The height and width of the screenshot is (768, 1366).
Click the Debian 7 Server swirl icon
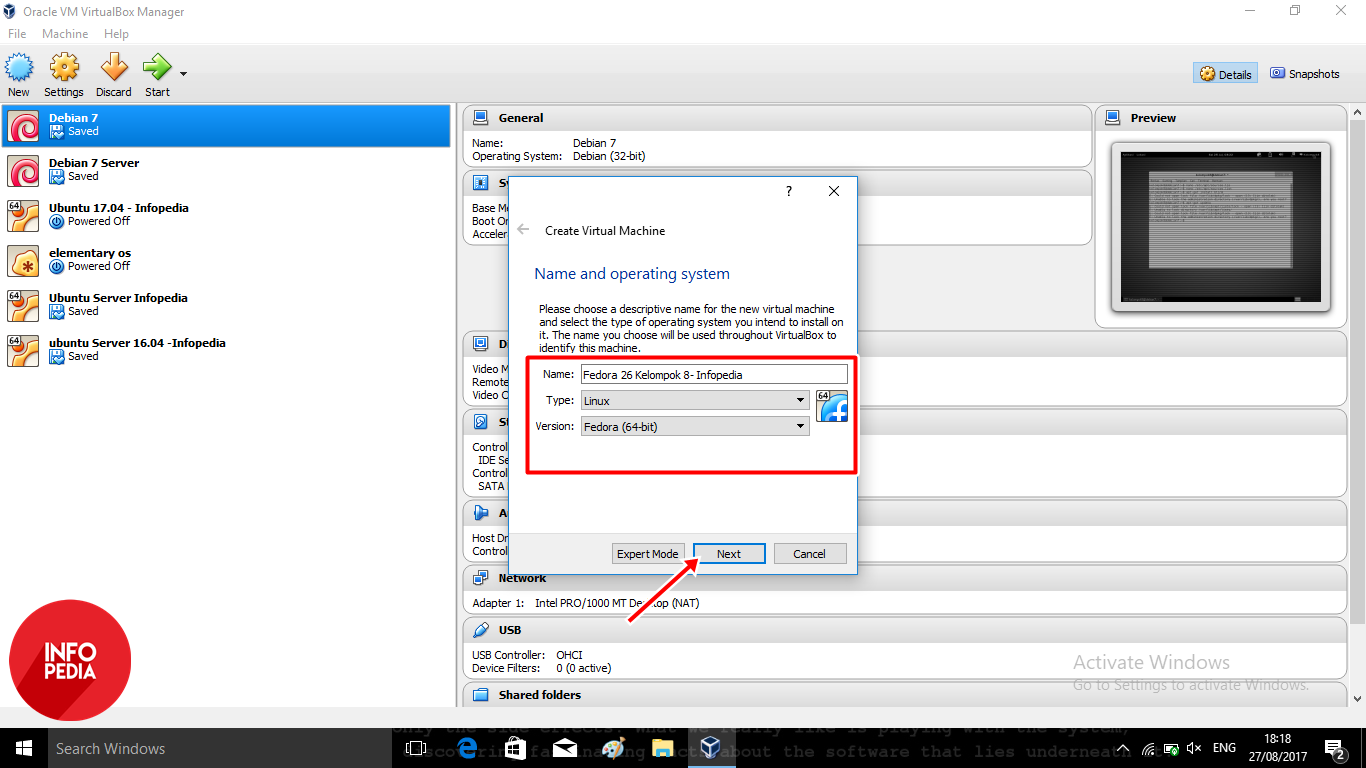[23, 171]
